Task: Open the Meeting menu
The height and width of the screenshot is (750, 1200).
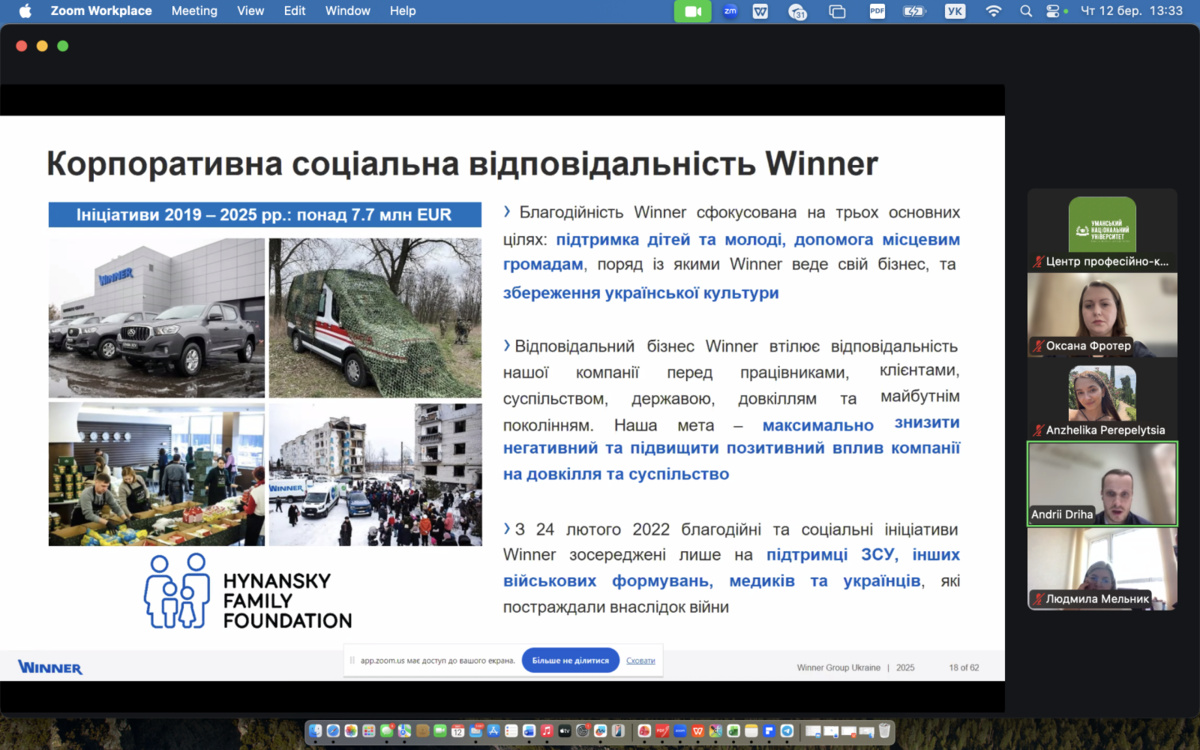Action: pyautogui.click(x=194, y=11)
